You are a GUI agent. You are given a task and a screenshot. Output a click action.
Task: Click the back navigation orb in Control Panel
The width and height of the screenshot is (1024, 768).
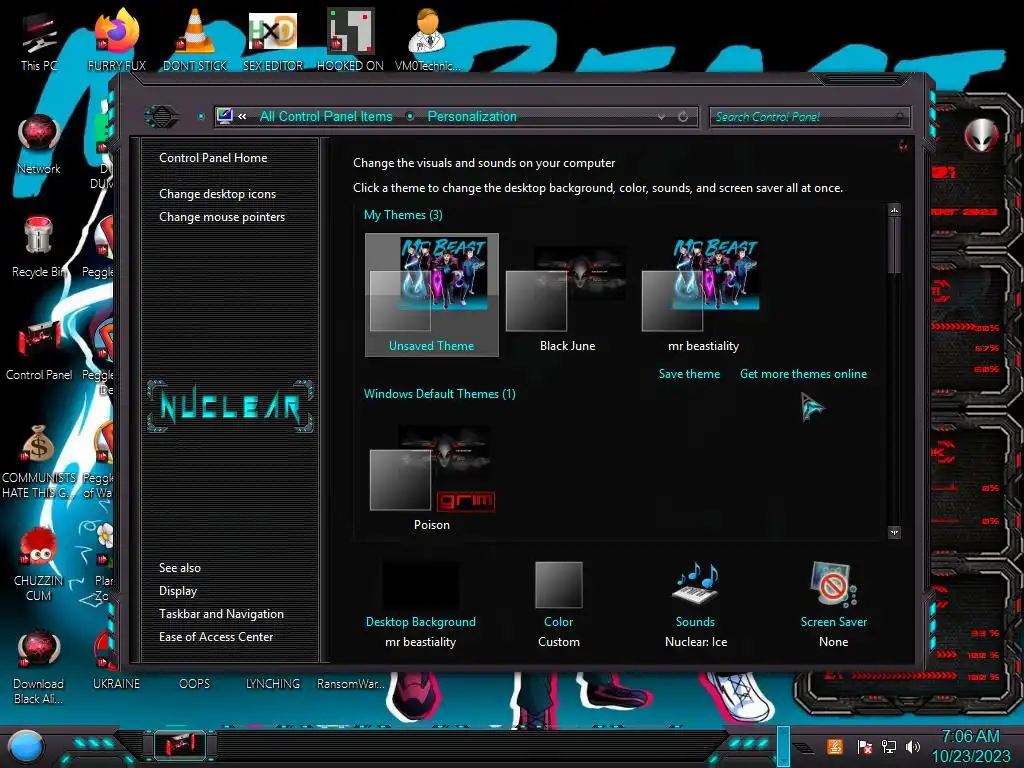[161, 117]
